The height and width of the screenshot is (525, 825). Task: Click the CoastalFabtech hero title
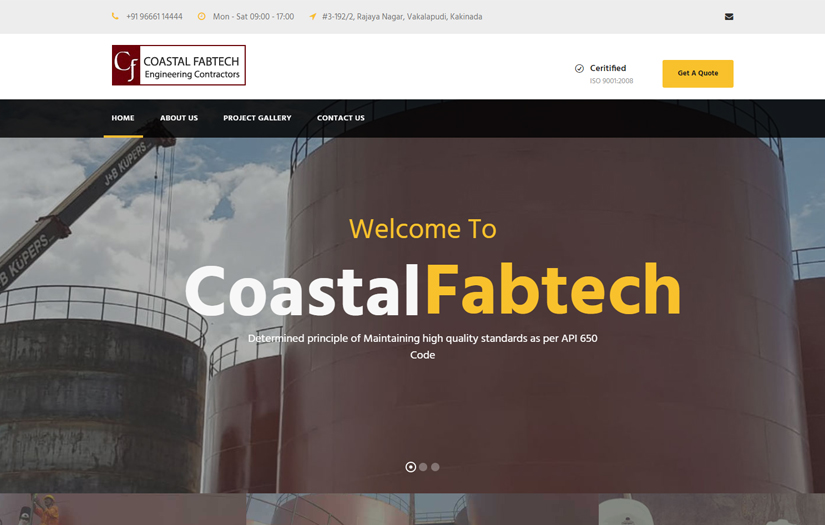pos(433,290)
